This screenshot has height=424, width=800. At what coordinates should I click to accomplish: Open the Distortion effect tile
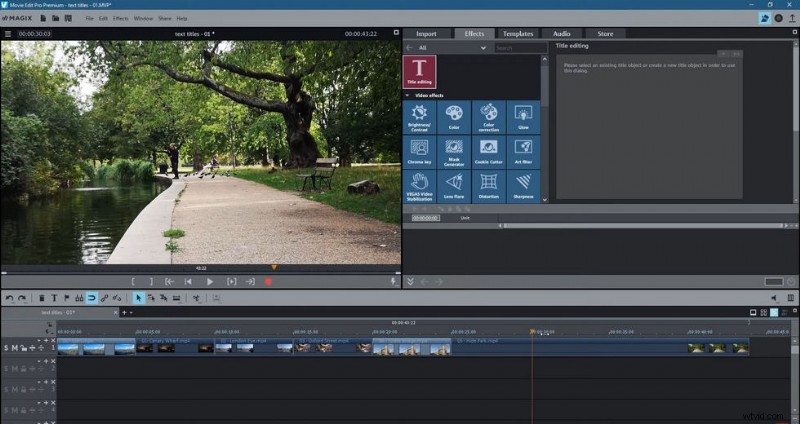489,187
